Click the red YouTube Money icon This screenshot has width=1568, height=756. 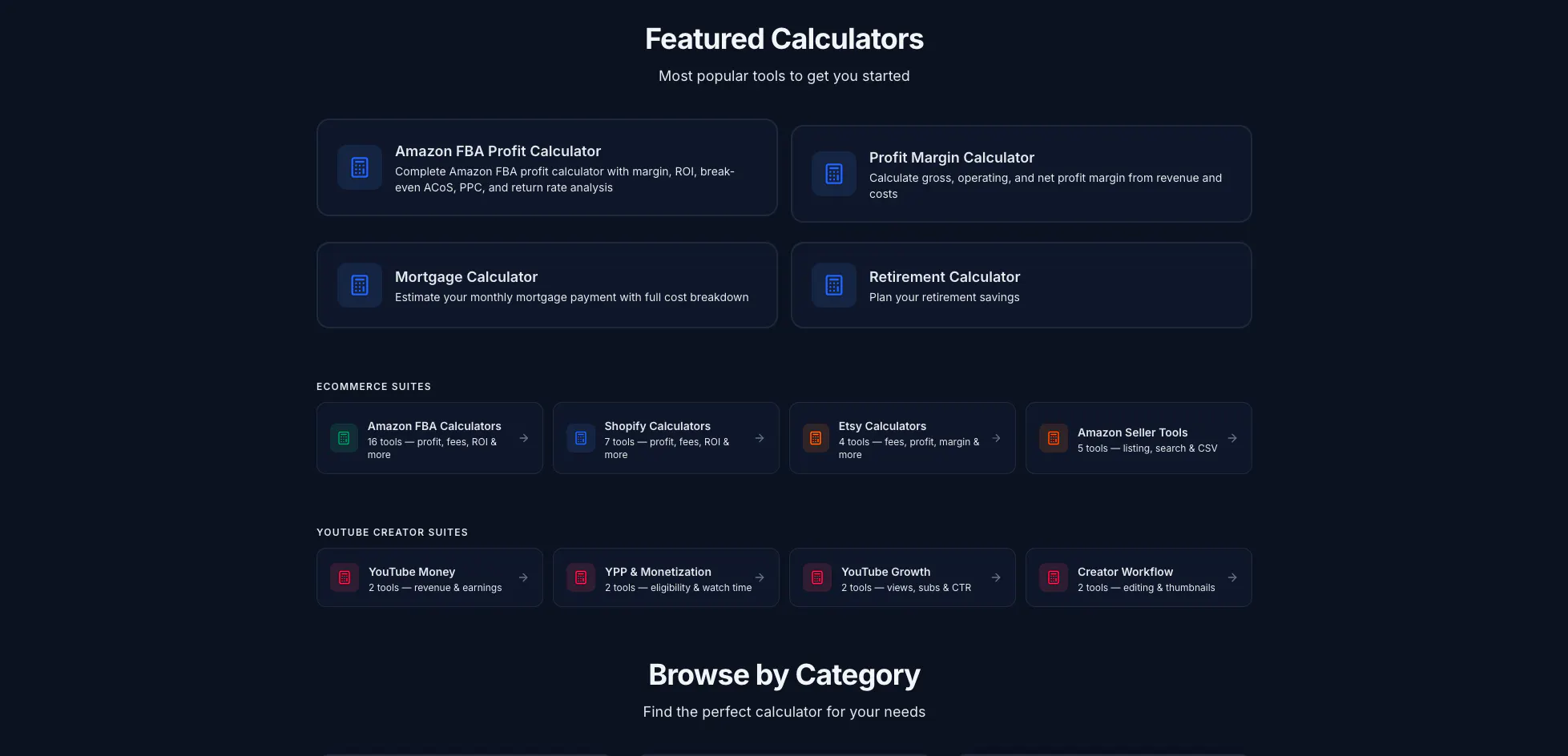[x=345, y=577]
